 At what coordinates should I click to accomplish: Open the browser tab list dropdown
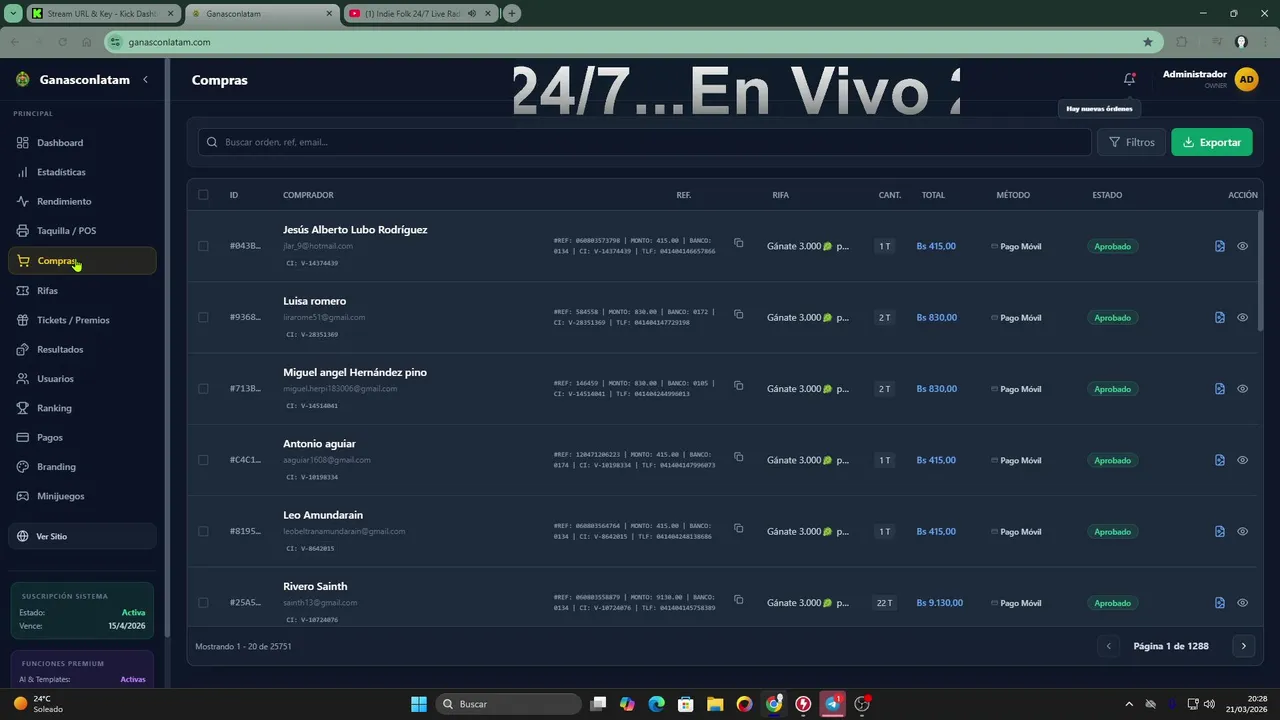[x=13, y=14]
